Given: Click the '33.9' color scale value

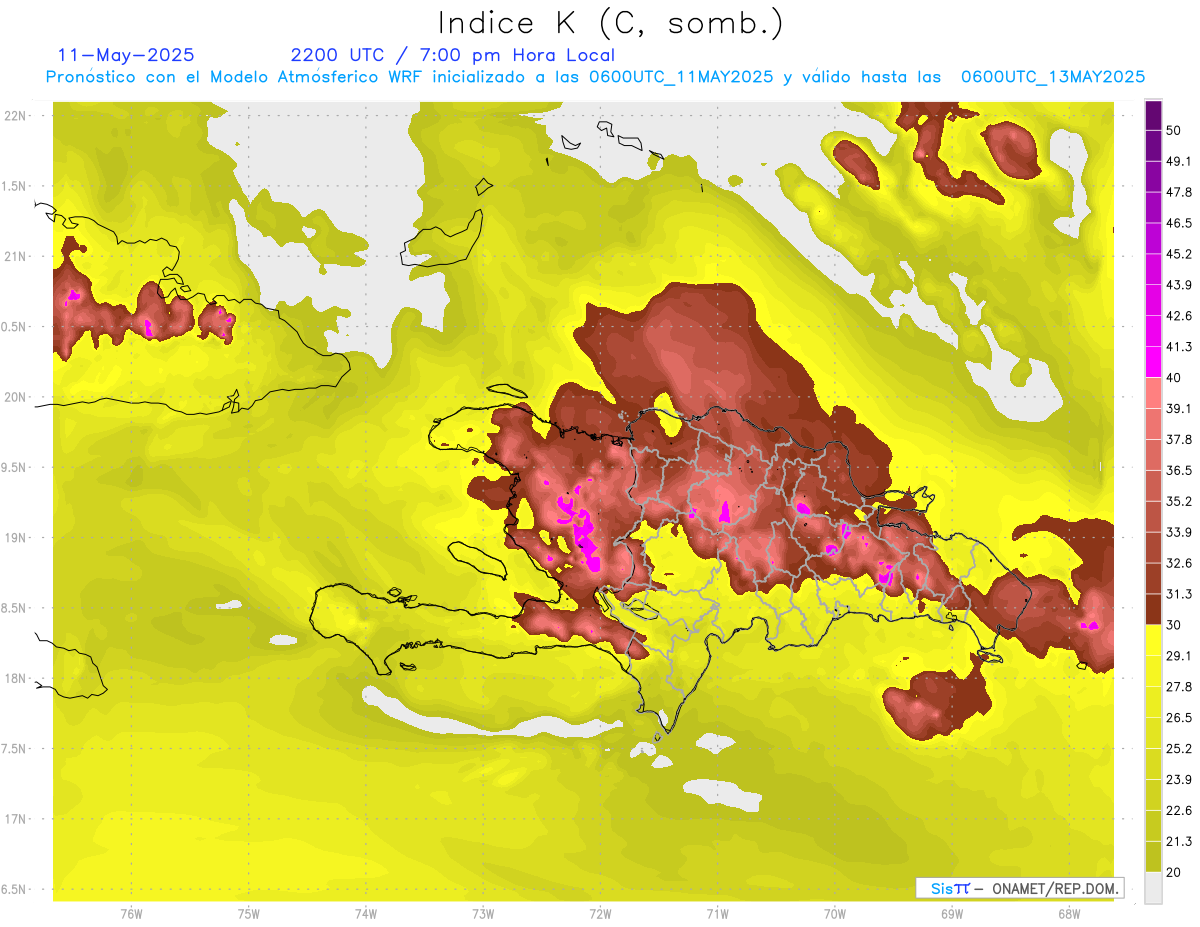Looking at the screenshot, I should click(x=1179, y=532).
